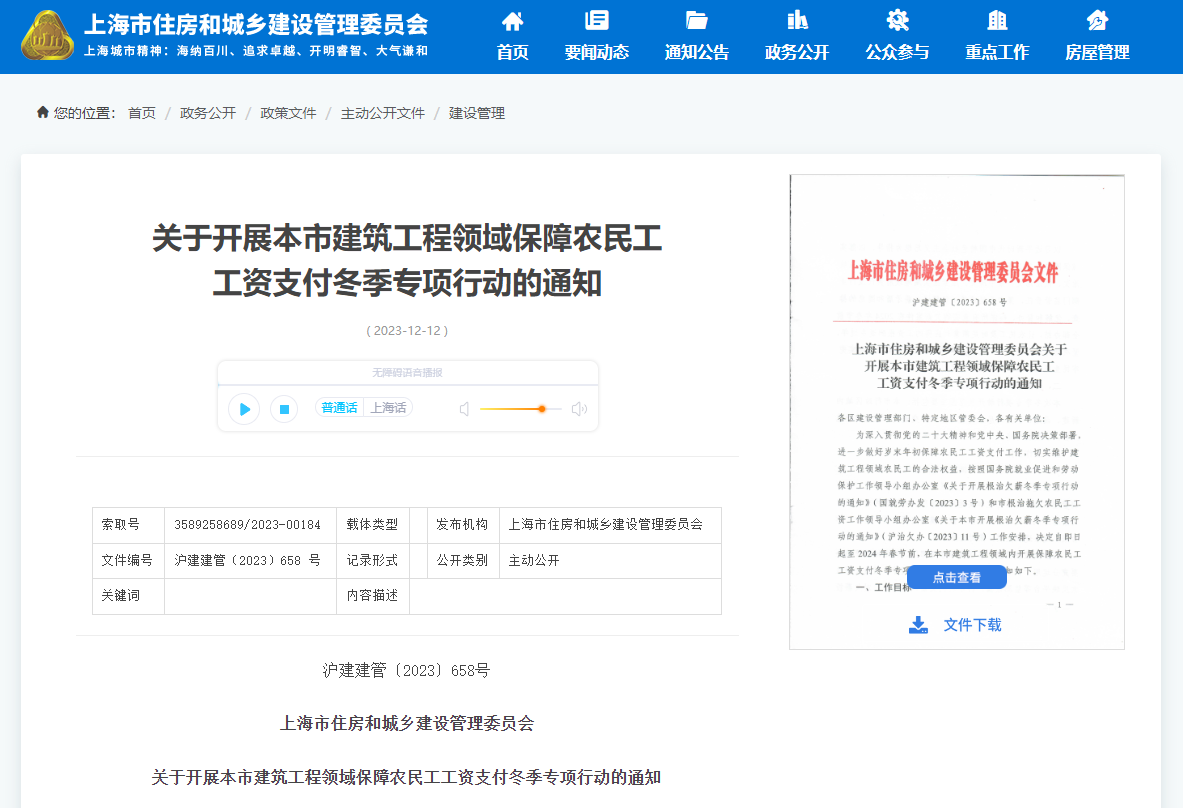Click the 点击查看 button on the preview
The image size is (1183, 808).
(956, 577)
